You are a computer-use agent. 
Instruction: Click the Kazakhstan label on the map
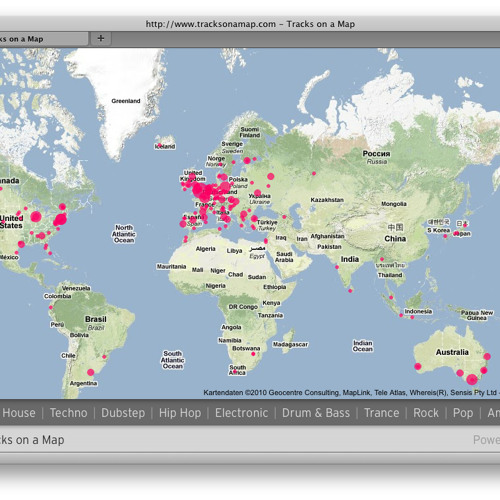[x=327, y=200]
